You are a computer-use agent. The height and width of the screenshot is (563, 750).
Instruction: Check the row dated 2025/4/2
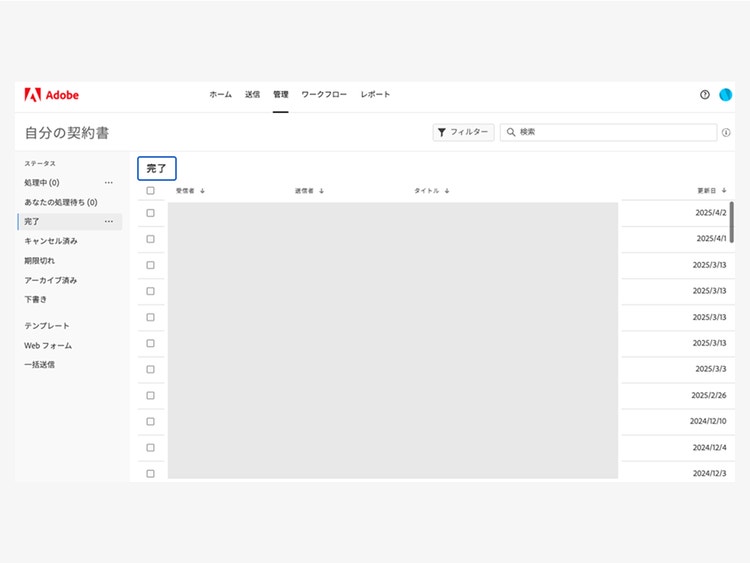151,213
